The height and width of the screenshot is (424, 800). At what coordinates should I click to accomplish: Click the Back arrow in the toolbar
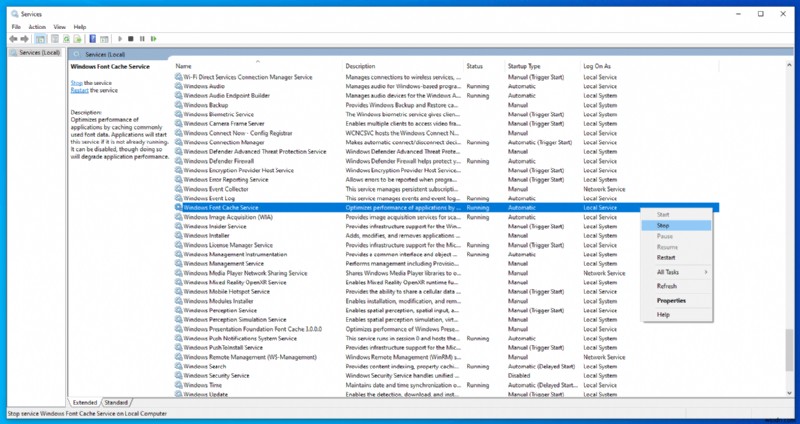(x=13, y=39)
